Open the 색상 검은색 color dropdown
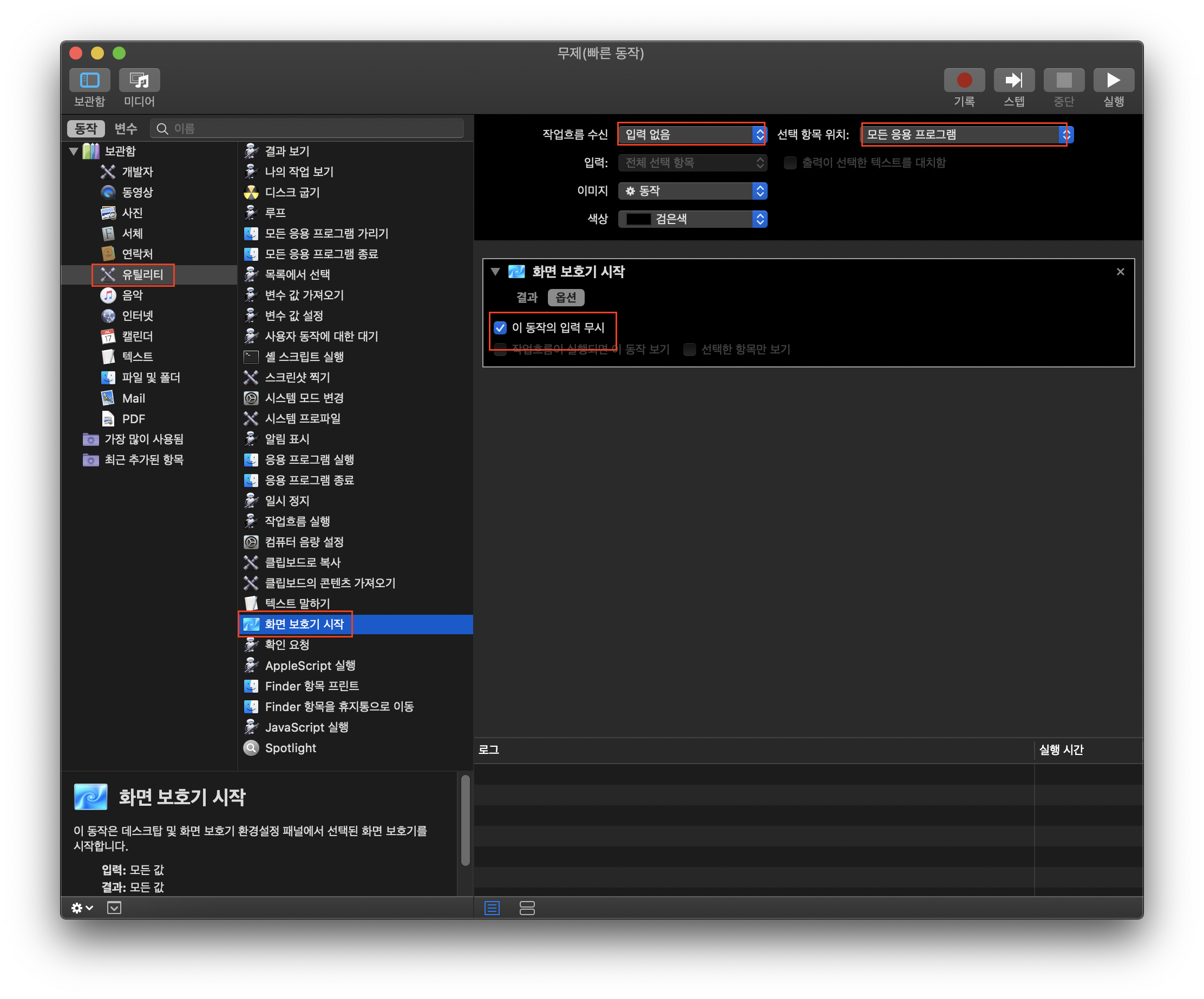 click(692, 219)
